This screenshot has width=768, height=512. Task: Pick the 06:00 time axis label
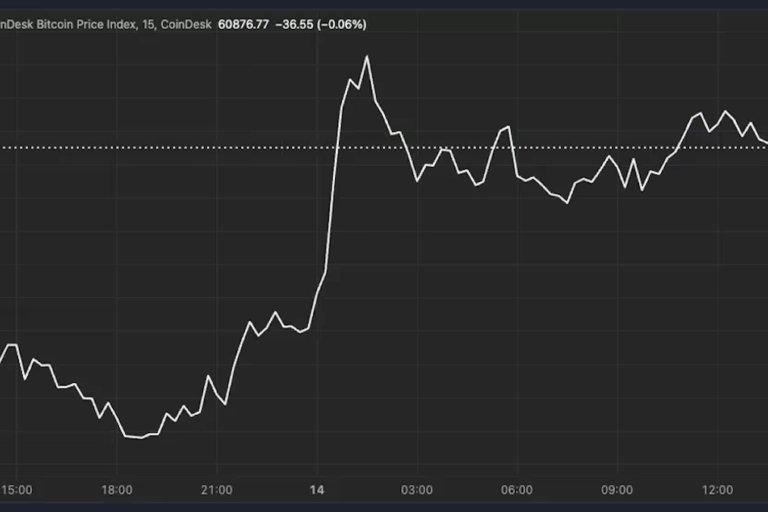point(517,490)
